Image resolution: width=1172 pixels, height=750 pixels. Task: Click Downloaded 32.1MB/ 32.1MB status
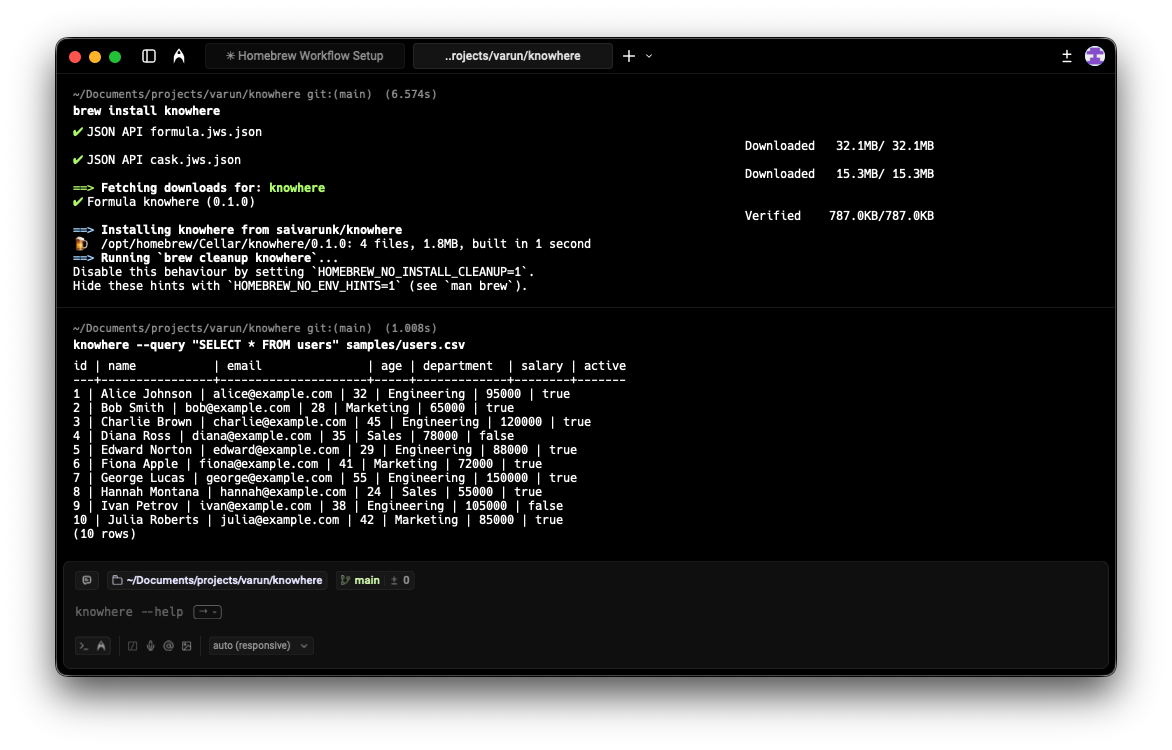(839, 146)
